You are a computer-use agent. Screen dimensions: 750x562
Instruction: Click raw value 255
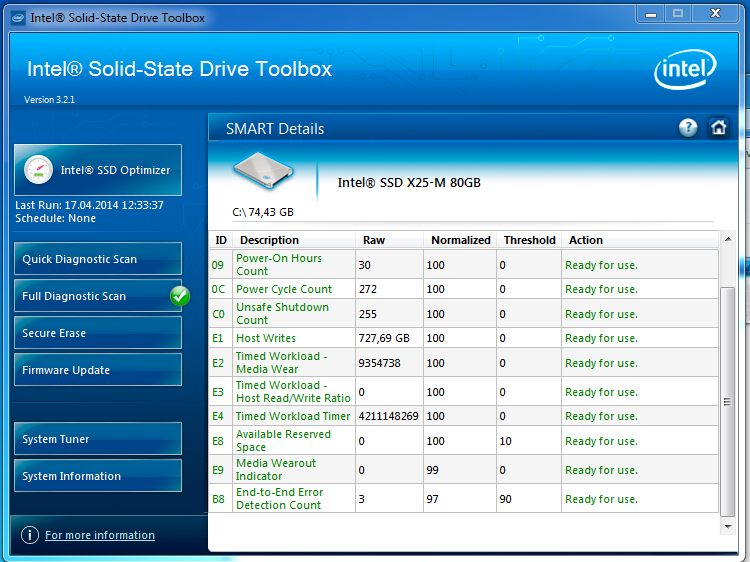[x=368, y=314]
